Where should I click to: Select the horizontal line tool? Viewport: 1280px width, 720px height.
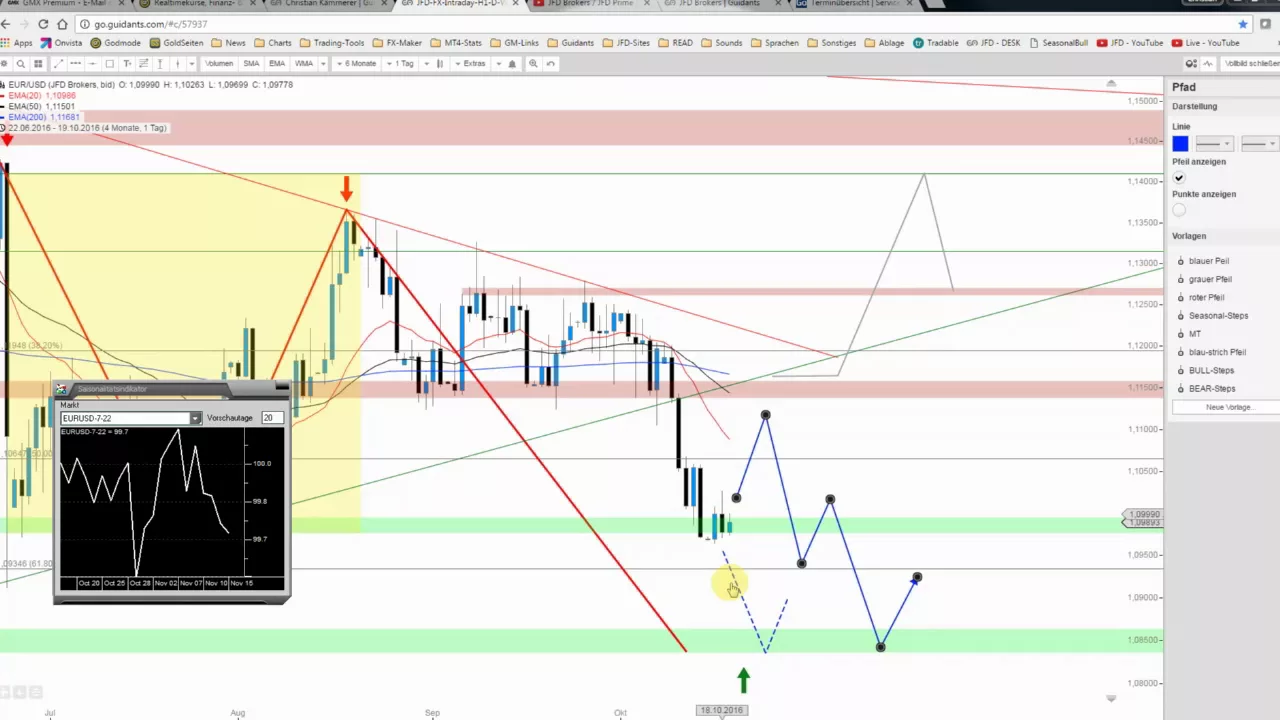point(92,63)
